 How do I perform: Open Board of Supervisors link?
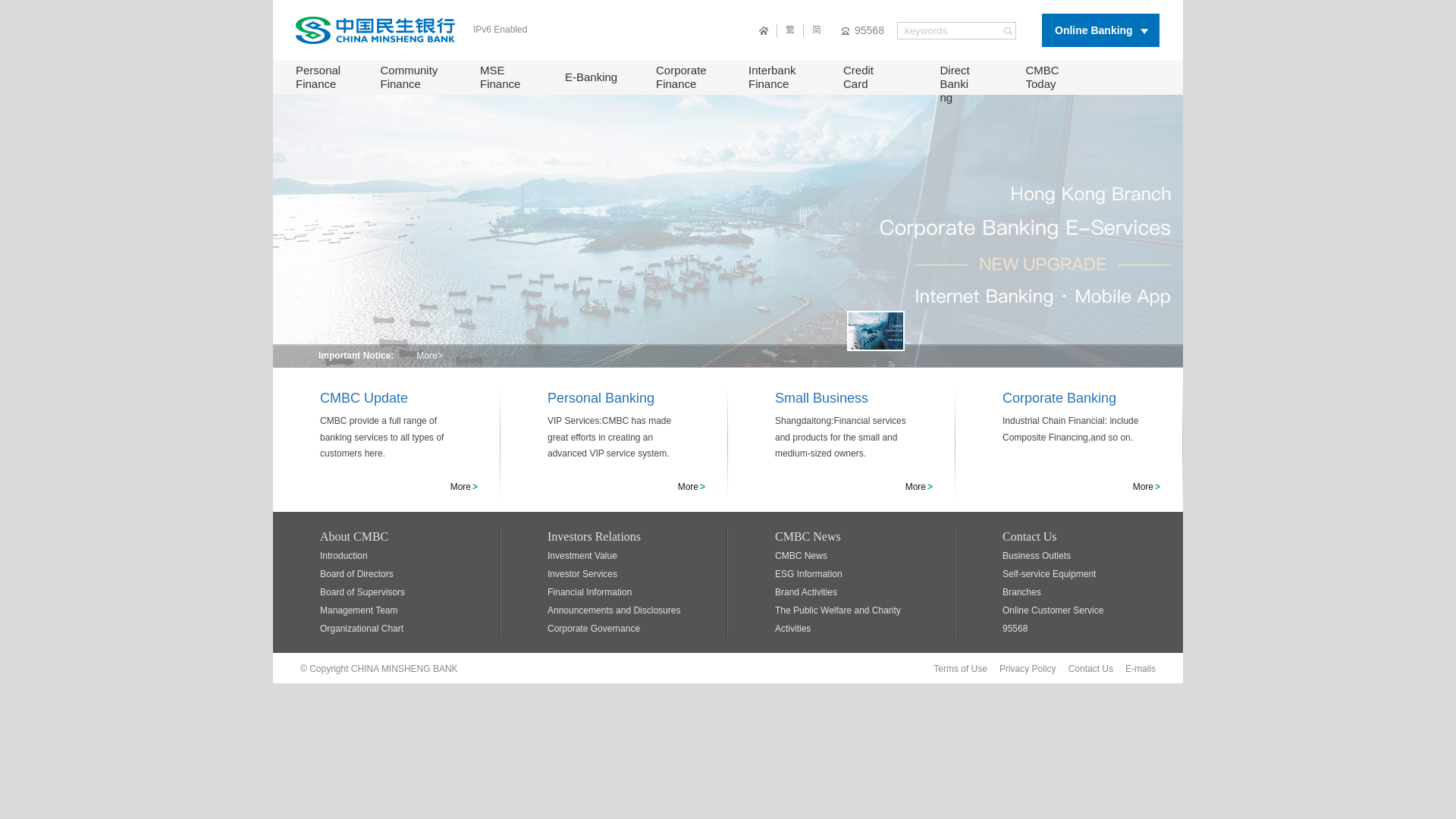click(362, 592)
